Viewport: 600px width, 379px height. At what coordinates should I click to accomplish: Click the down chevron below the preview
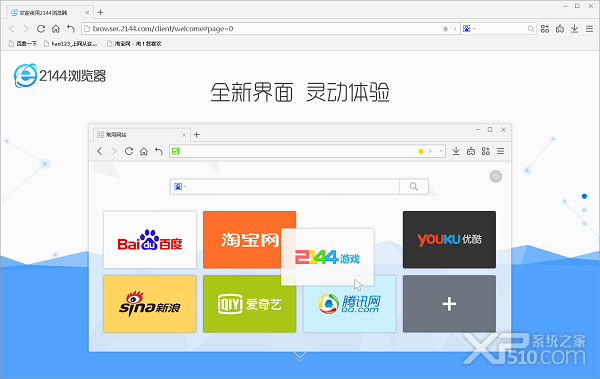(300, 356)
